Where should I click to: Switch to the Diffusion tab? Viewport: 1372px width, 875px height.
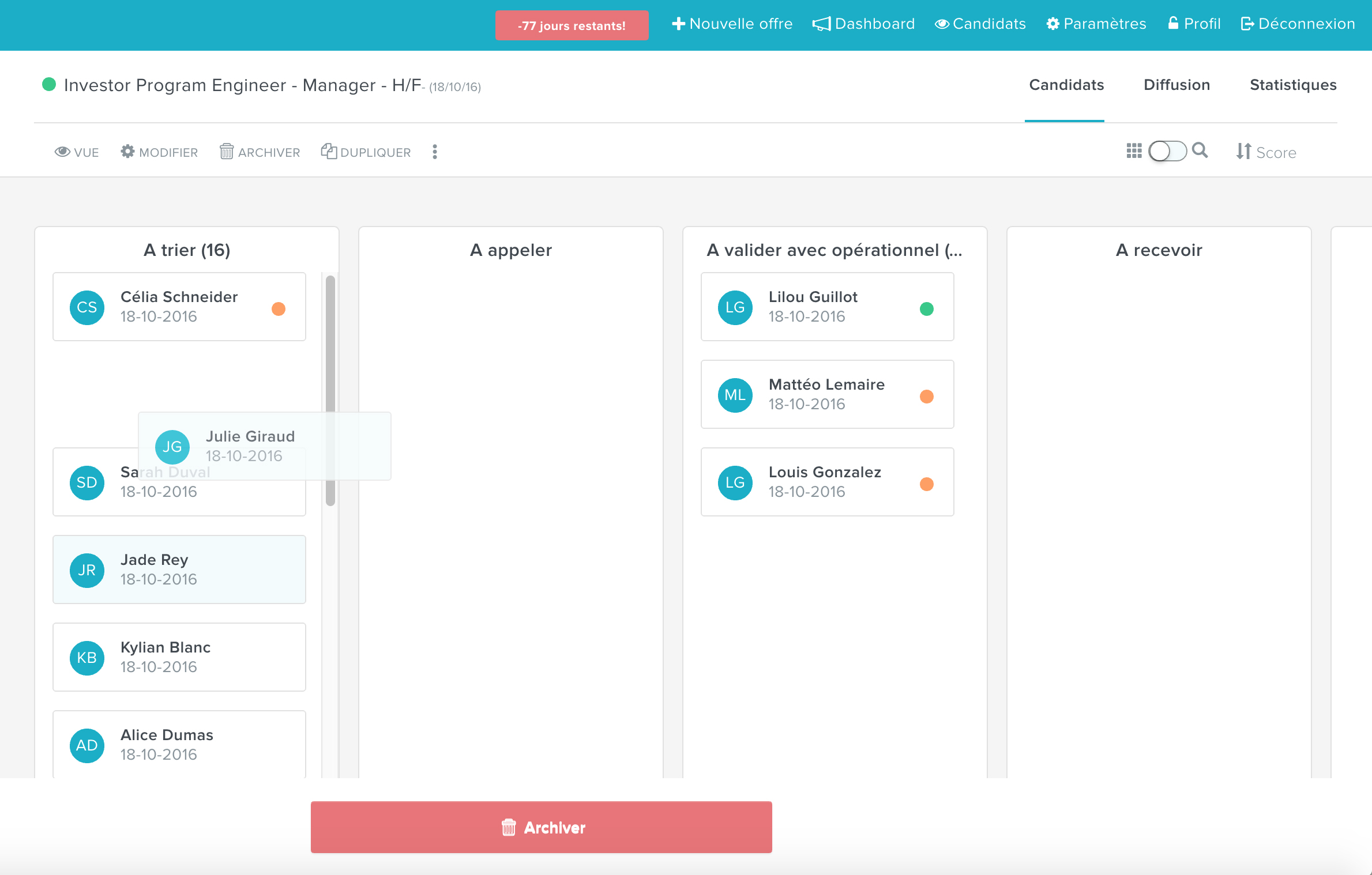pos(1176,85)
